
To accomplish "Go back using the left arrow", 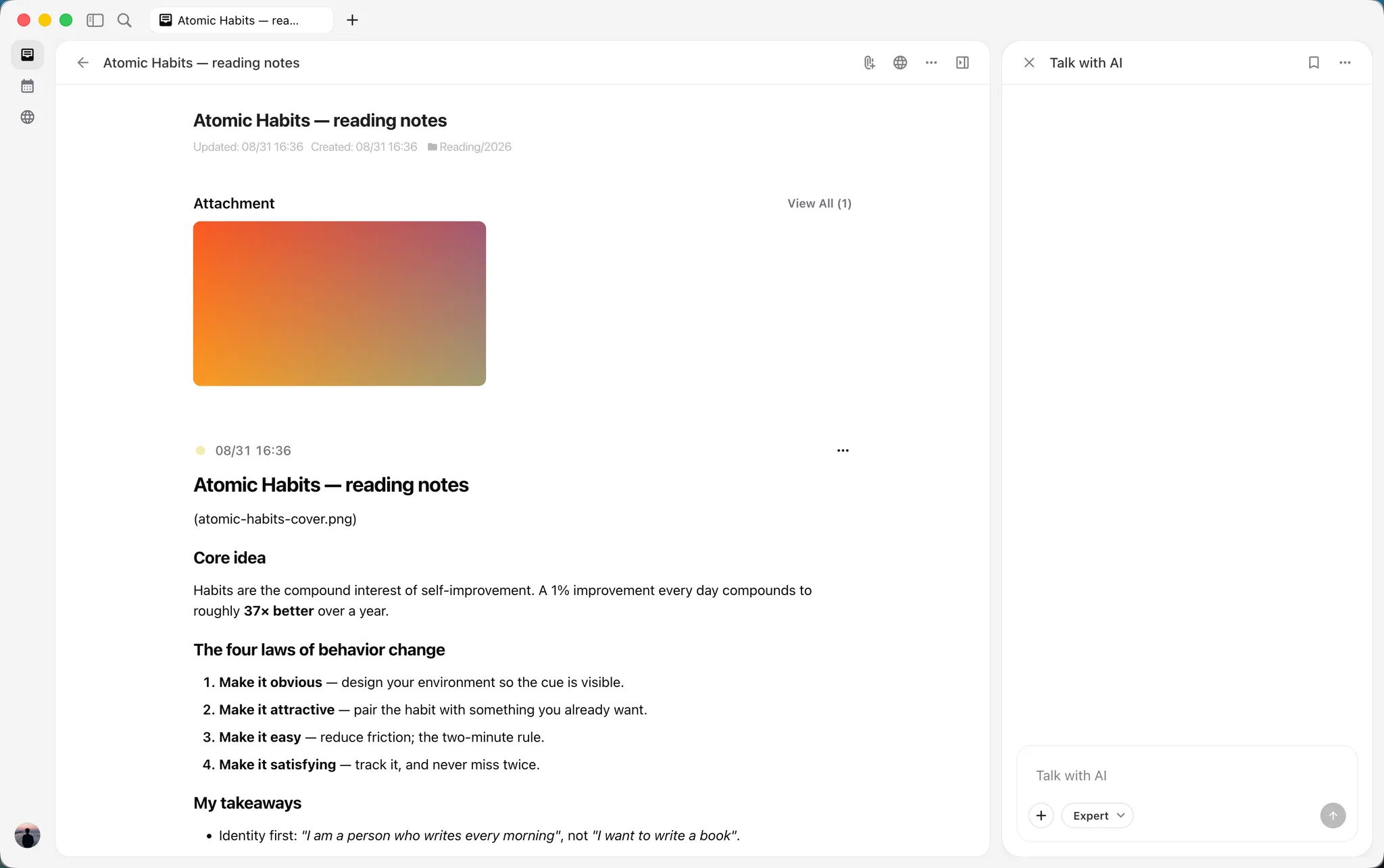I will tap(82, 63).
